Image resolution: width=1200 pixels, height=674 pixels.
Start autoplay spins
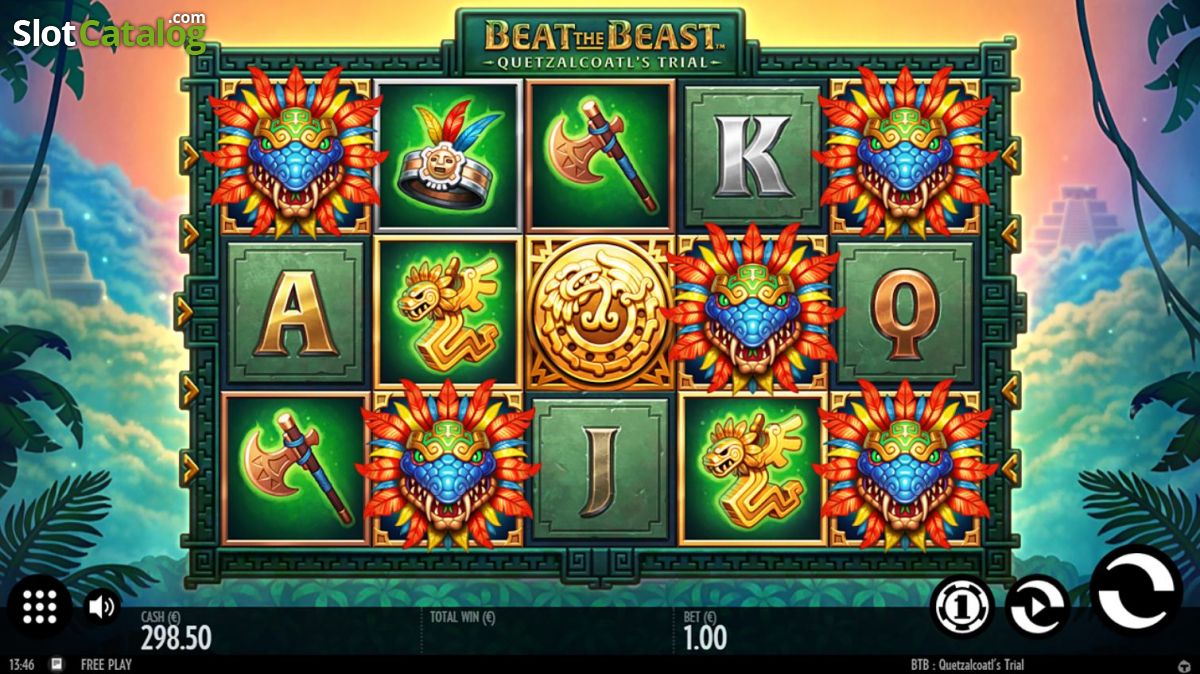pyautogui.click(x=1037, y=606)
